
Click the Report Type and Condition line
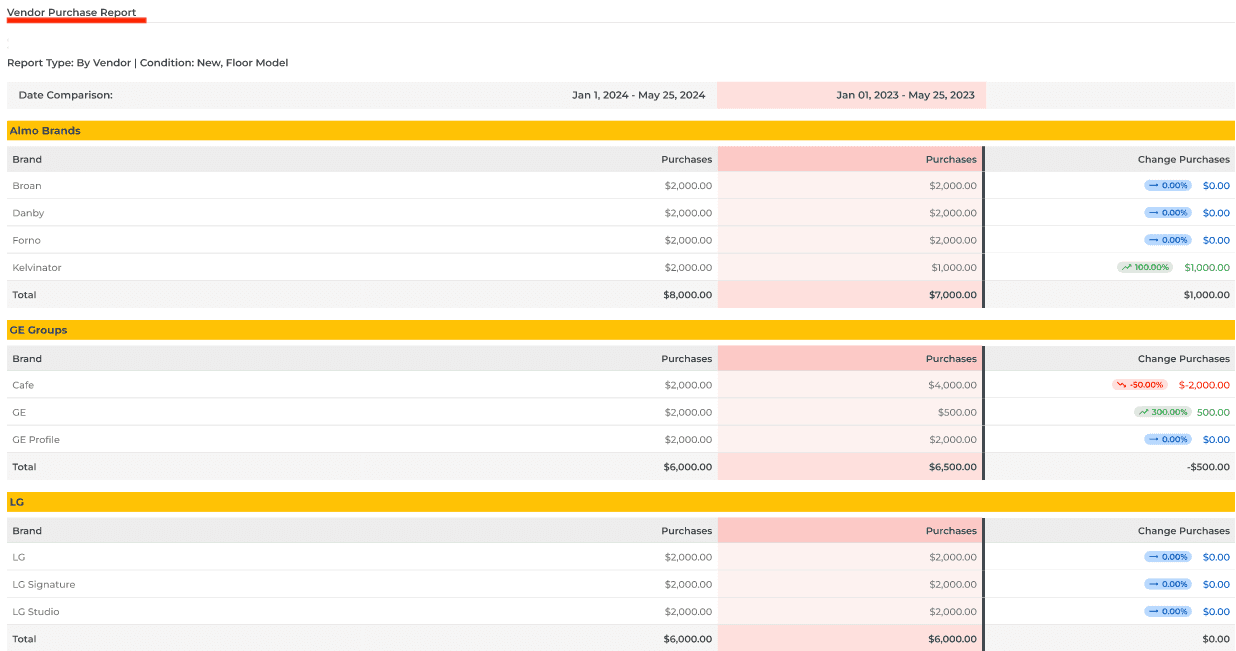click(x=147, y=63)
